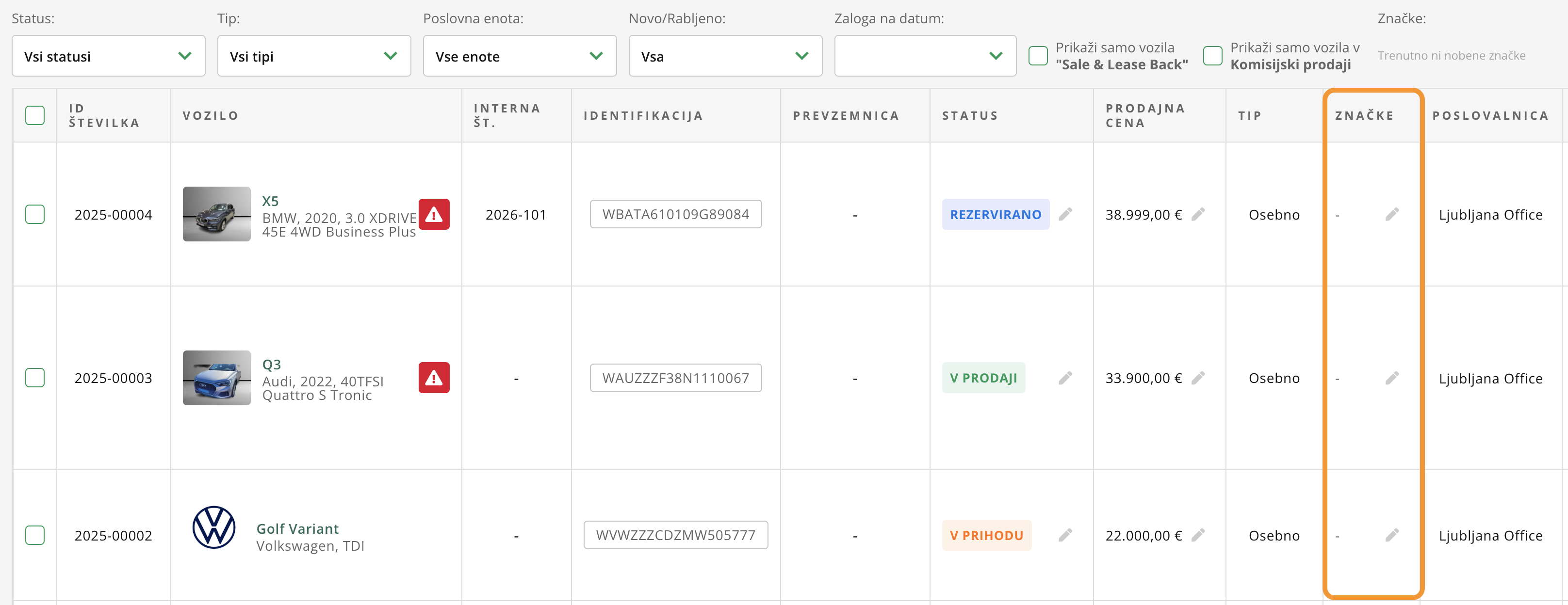Image resolution: width=1568 pixels, height=605 pixels.
Task: Click the REZERVIRANO status badge
Action: click(995, 215)
